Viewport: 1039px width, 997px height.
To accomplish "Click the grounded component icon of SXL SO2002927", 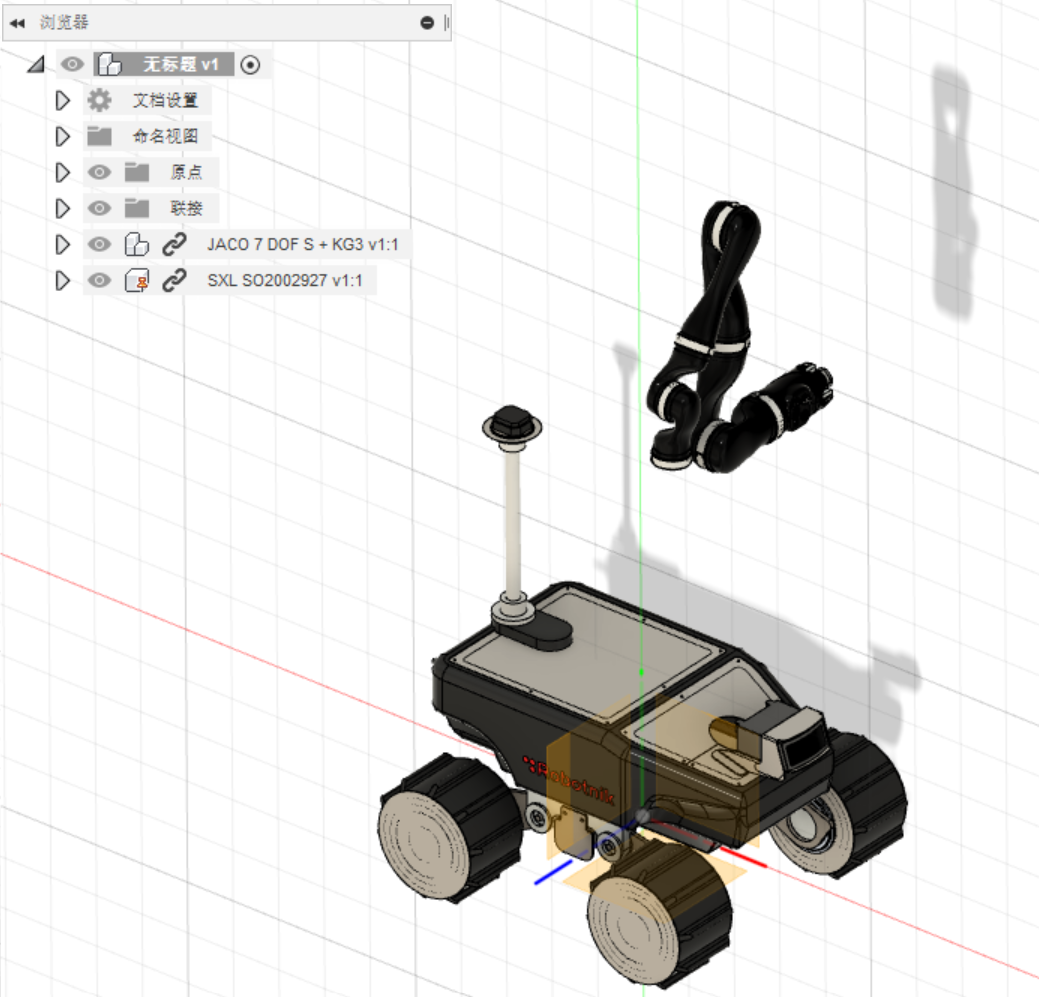I will pos(138,280).
